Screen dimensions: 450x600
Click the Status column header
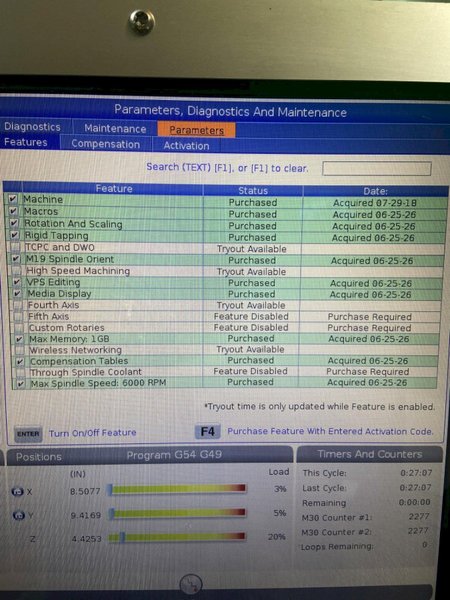coord(253,190)
